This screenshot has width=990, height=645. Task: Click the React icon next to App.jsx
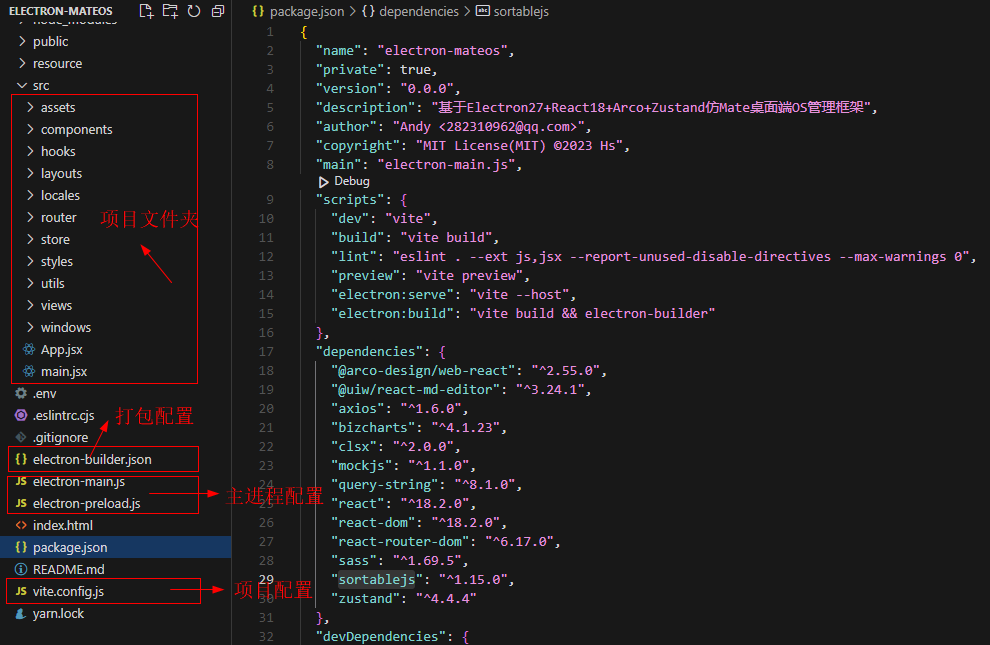coord(29,349)
